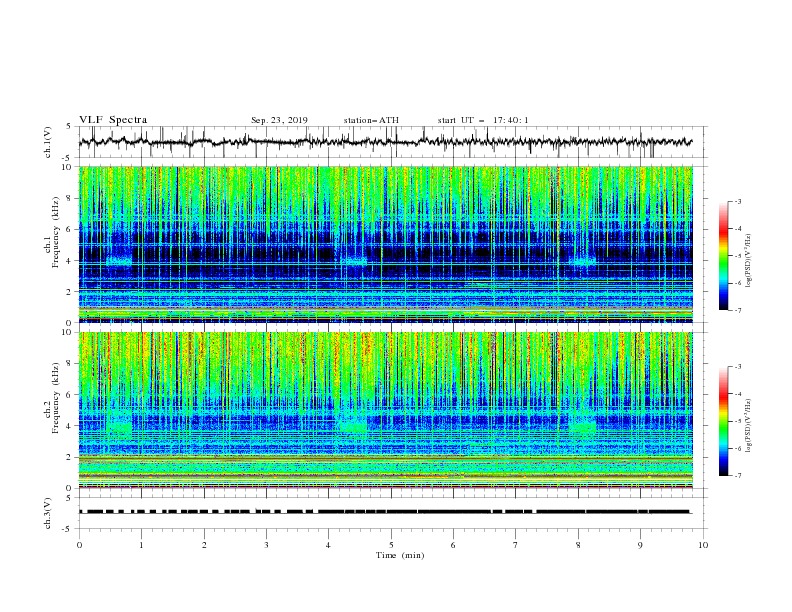
Task: Click the "VLF Spectra" plot title
Action: pyautogui.click(x=113, y=120)
